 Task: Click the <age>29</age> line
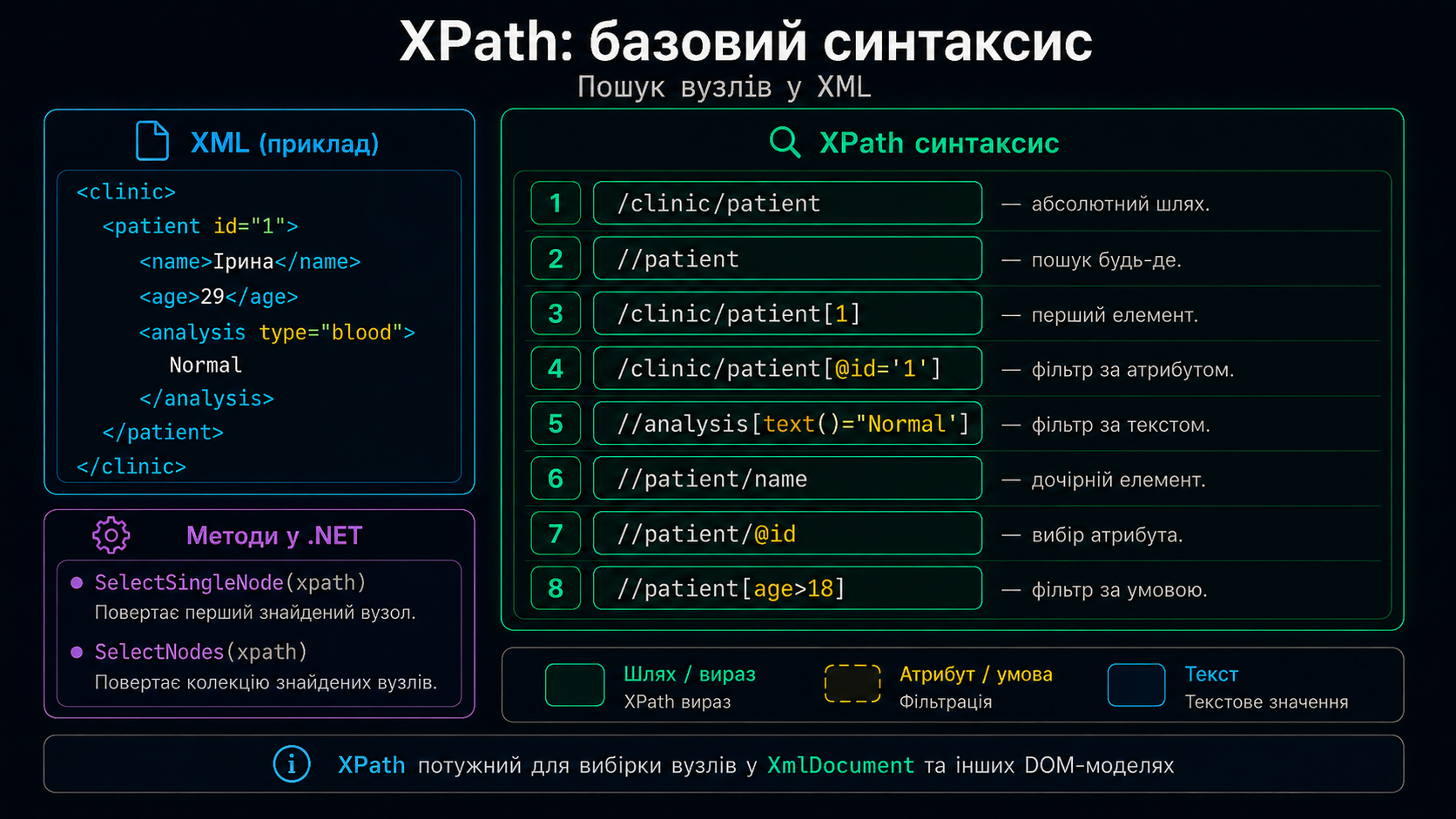(219, 297)
